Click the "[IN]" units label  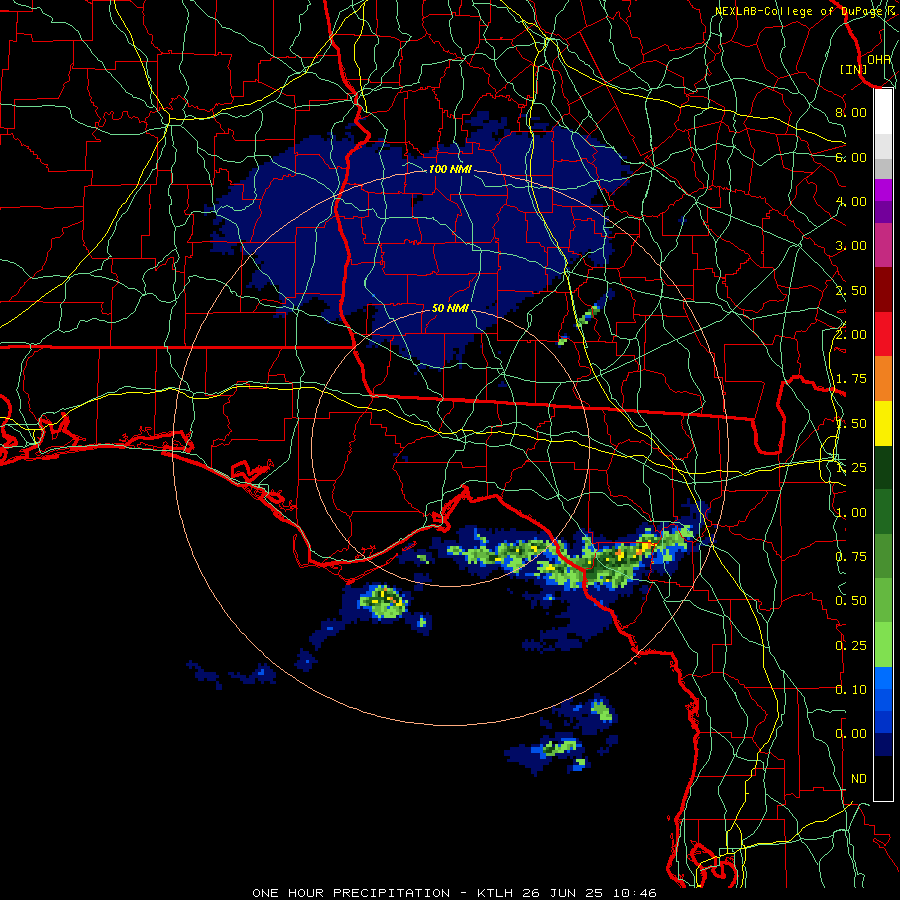point(854,69)
